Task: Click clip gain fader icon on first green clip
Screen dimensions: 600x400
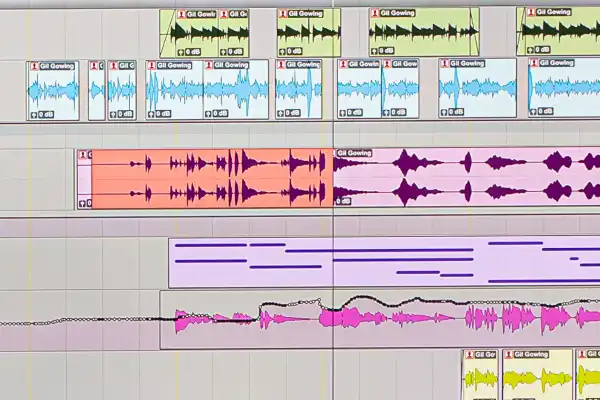Action: (x=181, y=52)
